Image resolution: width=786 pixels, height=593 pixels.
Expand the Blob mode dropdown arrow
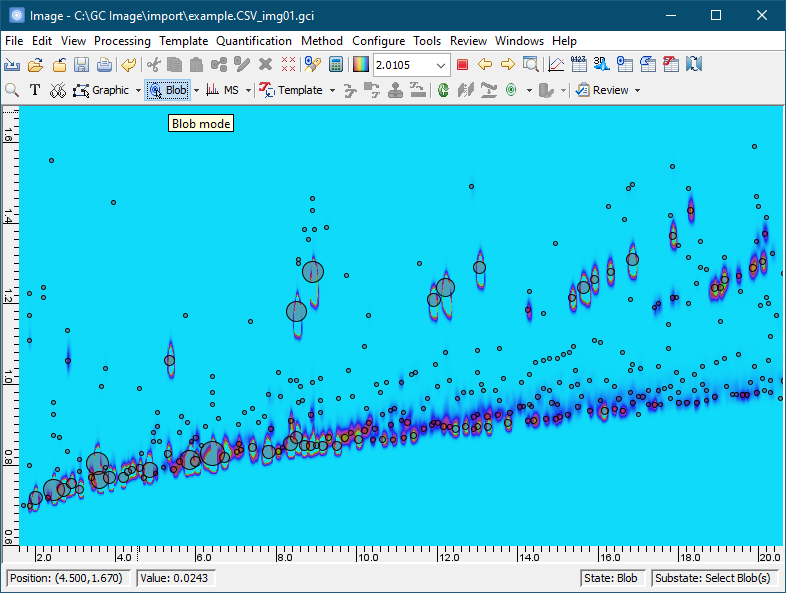click(x=196, y=90)
